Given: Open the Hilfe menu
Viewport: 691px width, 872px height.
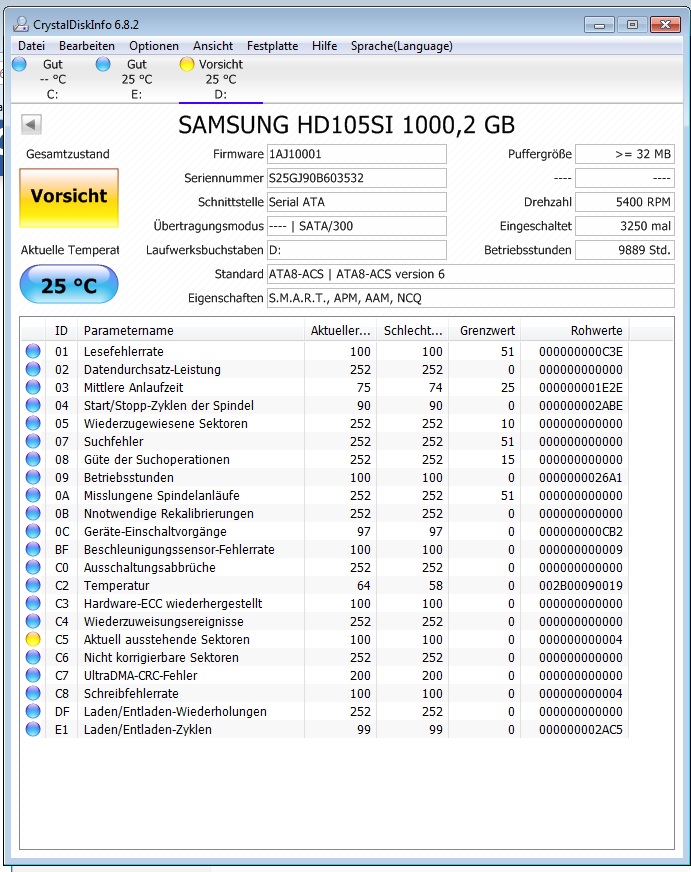Looking at the screenshot, I should pyautogui.click(x=325, y=46).
